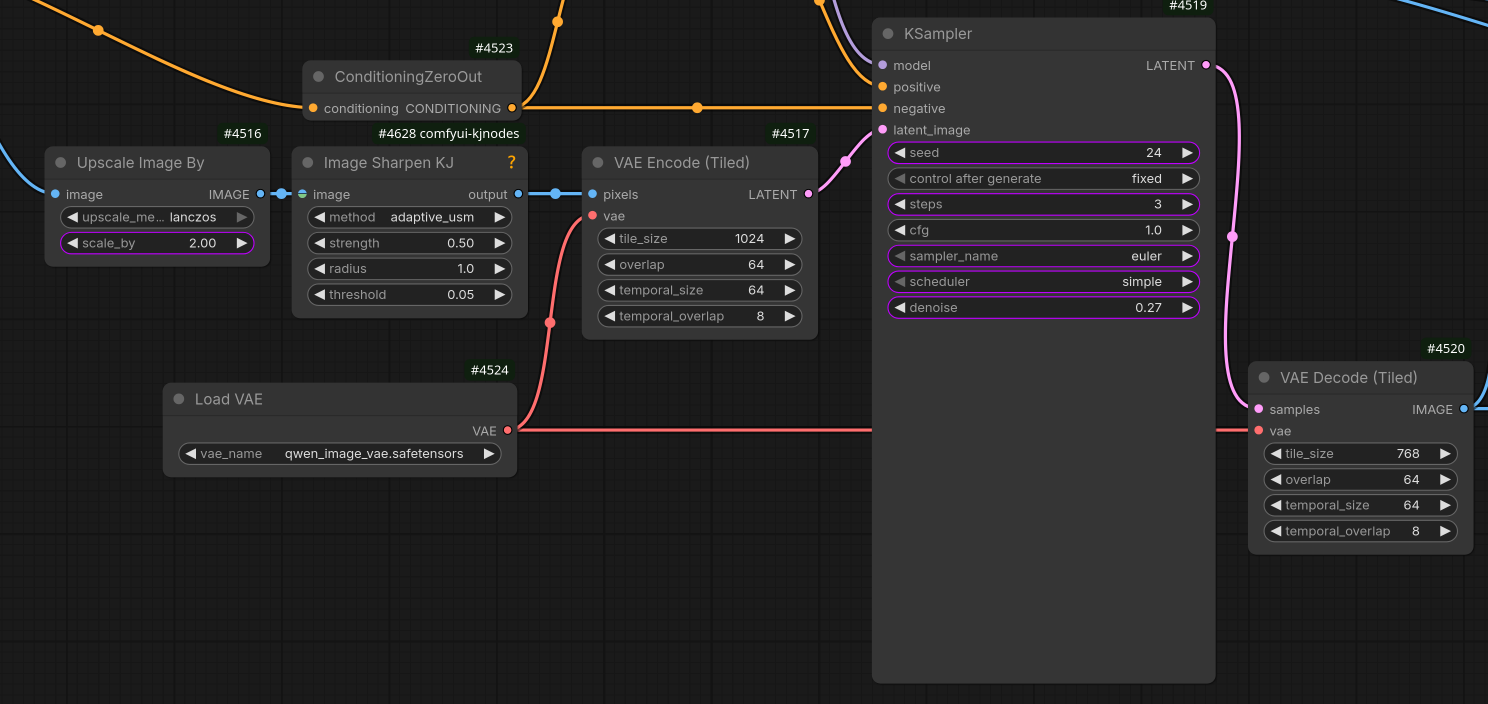Collapse the Load VAE node dot
Image resolution: width=1488 pixels, height=704 pixels.
tap(178, 399)
